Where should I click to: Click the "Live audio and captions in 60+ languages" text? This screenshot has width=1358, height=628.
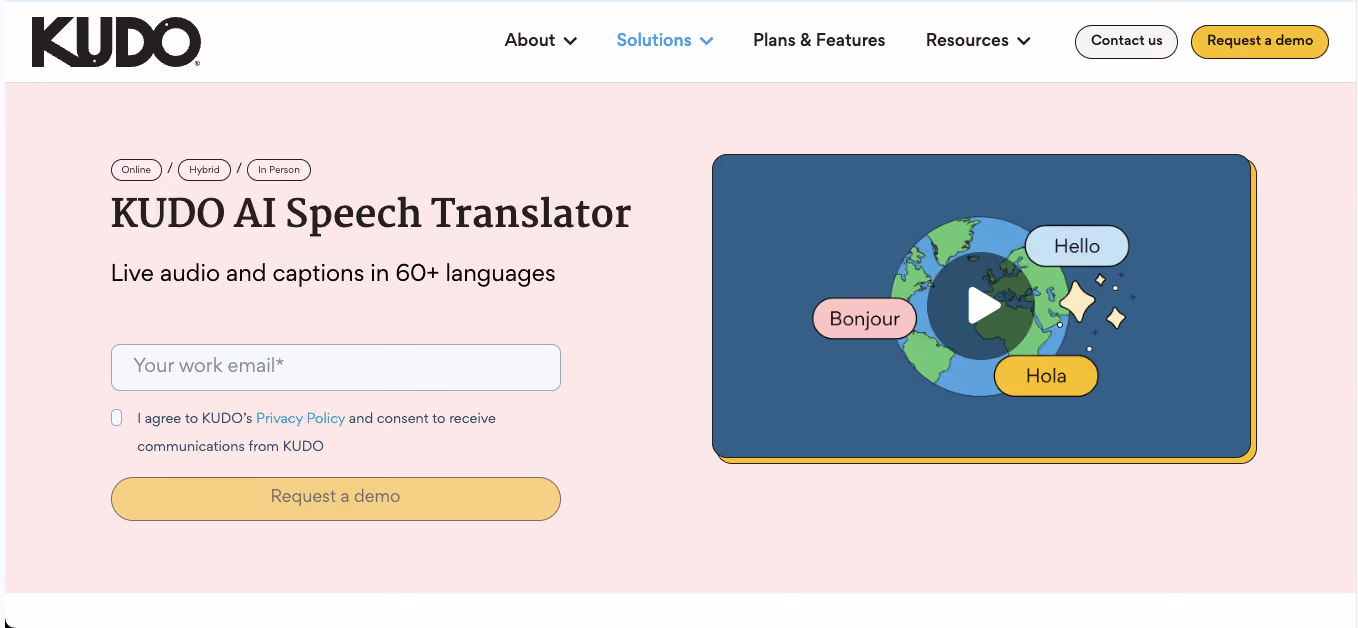tap(333, 273)
